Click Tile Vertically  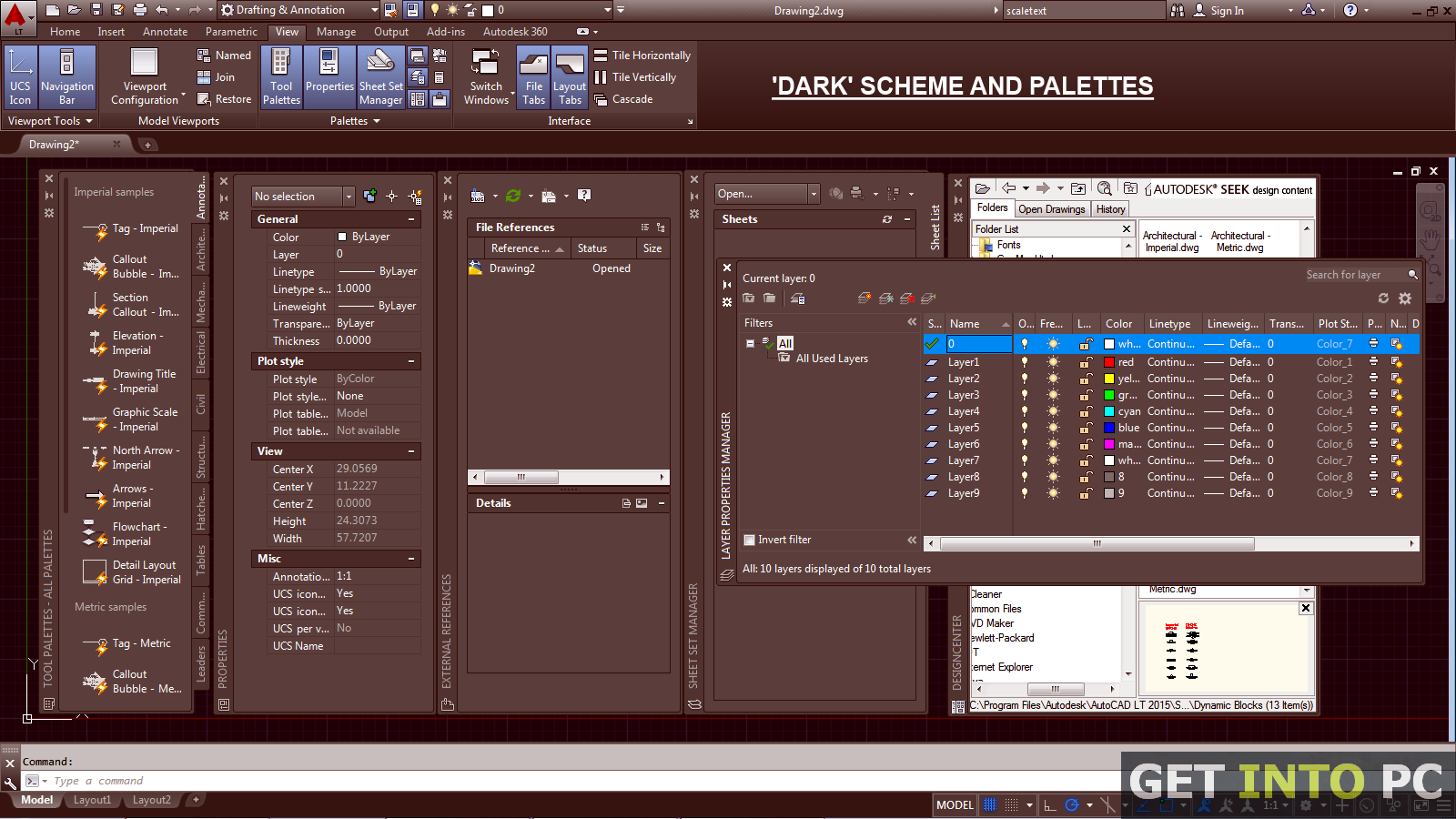point(635,77)
